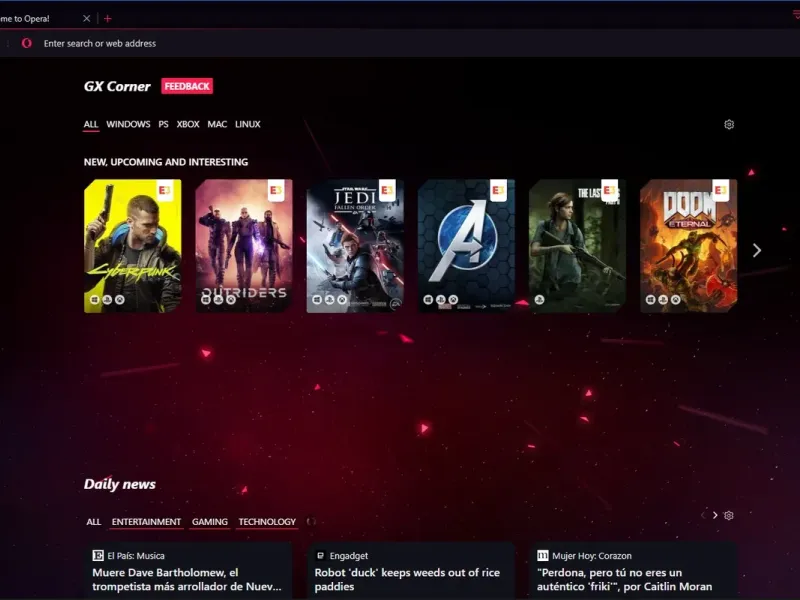Click the Daily news heading
This screenshot has height=600, width=800.
click(120, 484)
